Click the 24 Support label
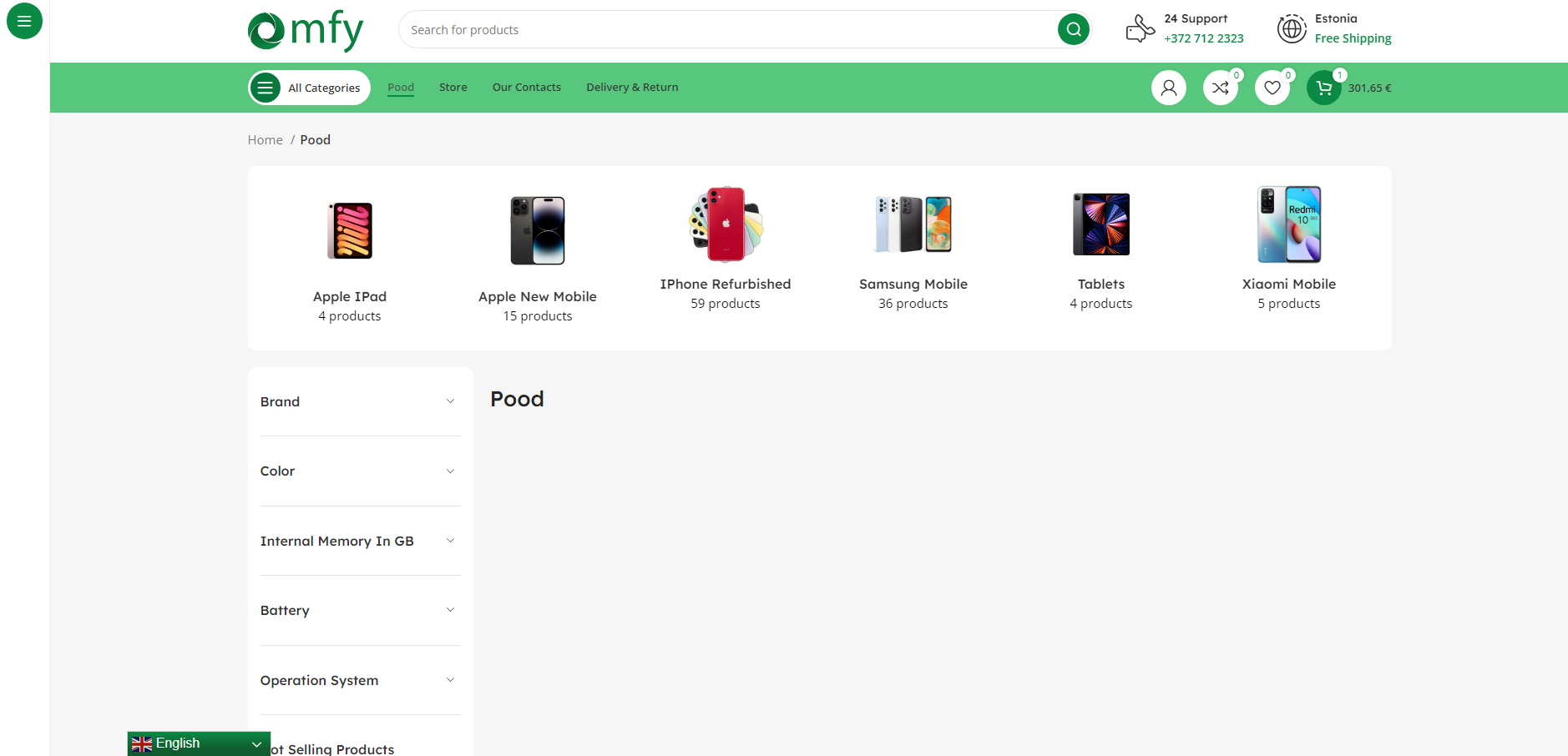The image size is (1568, 756). 1196,18
